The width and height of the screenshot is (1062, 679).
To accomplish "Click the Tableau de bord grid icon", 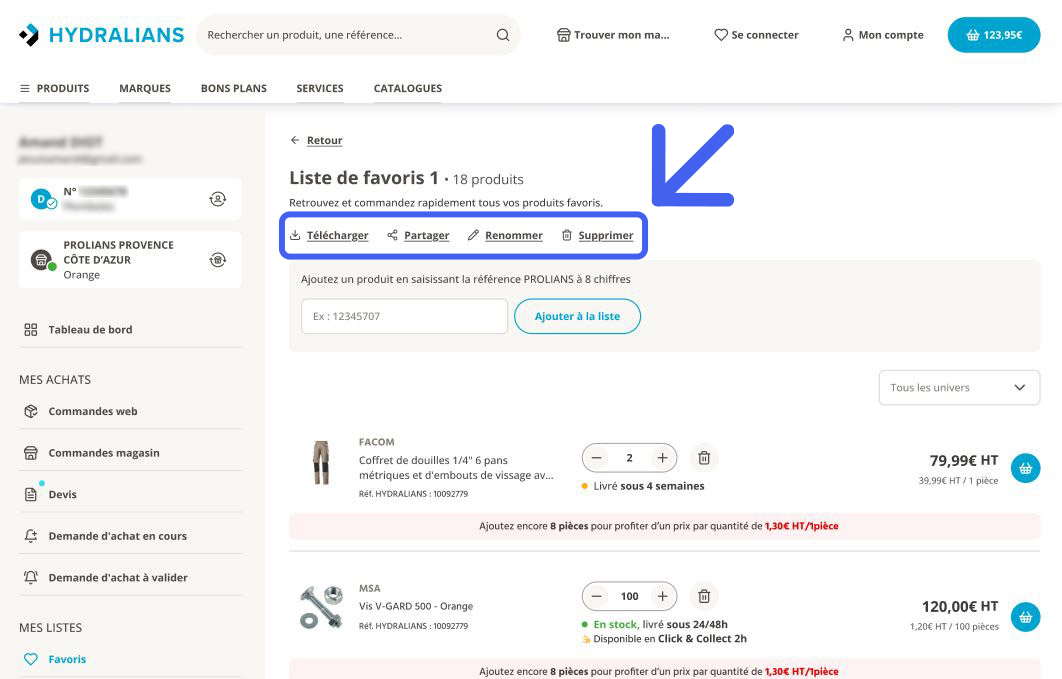I will tap(30, 330).
